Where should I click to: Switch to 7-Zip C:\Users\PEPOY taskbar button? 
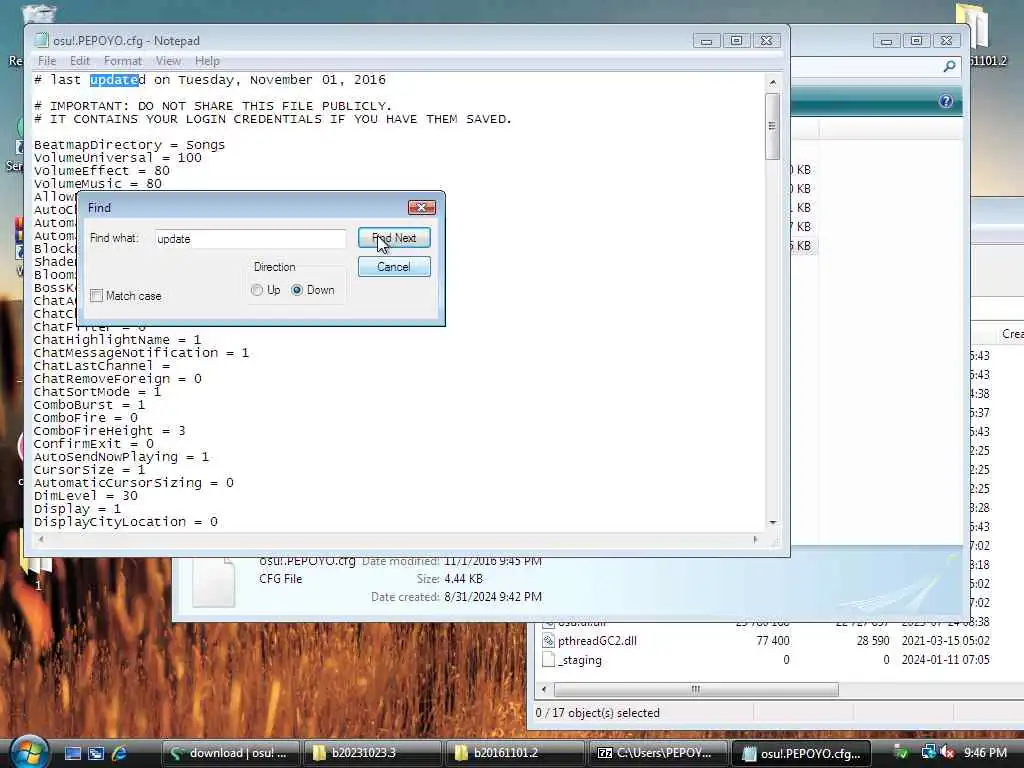656,753
